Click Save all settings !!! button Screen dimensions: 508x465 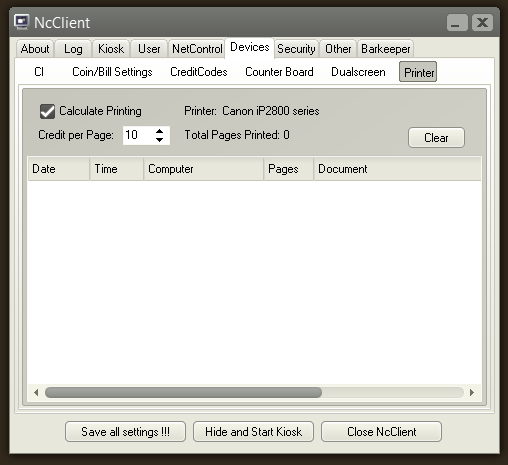coord(125,432)
